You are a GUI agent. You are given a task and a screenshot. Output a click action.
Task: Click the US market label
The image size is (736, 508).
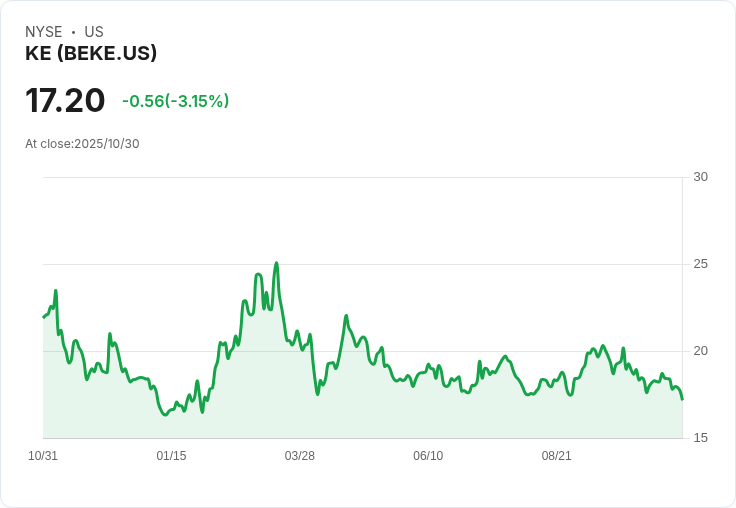[94, 32]
